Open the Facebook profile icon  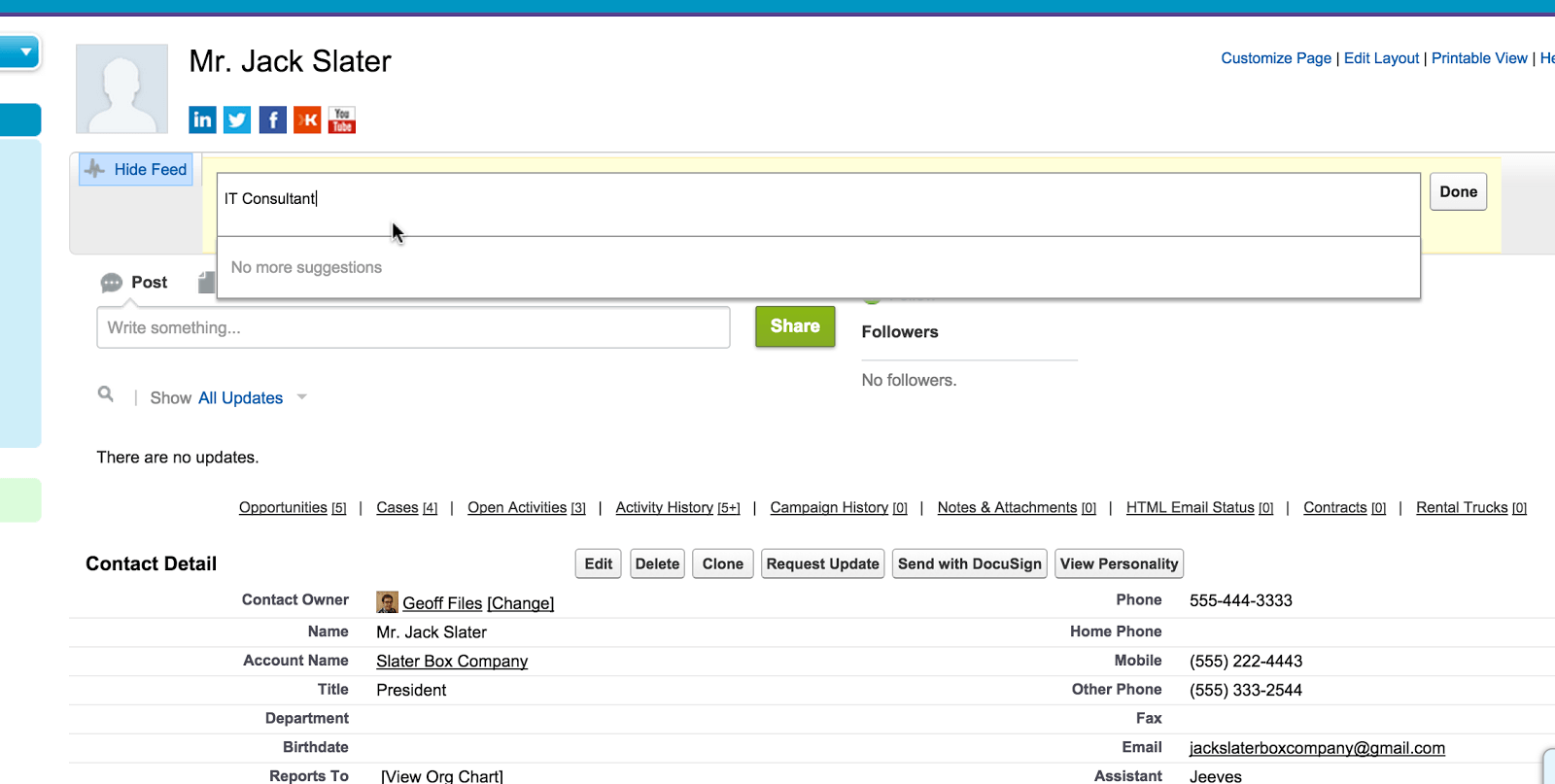click(272, 119)
